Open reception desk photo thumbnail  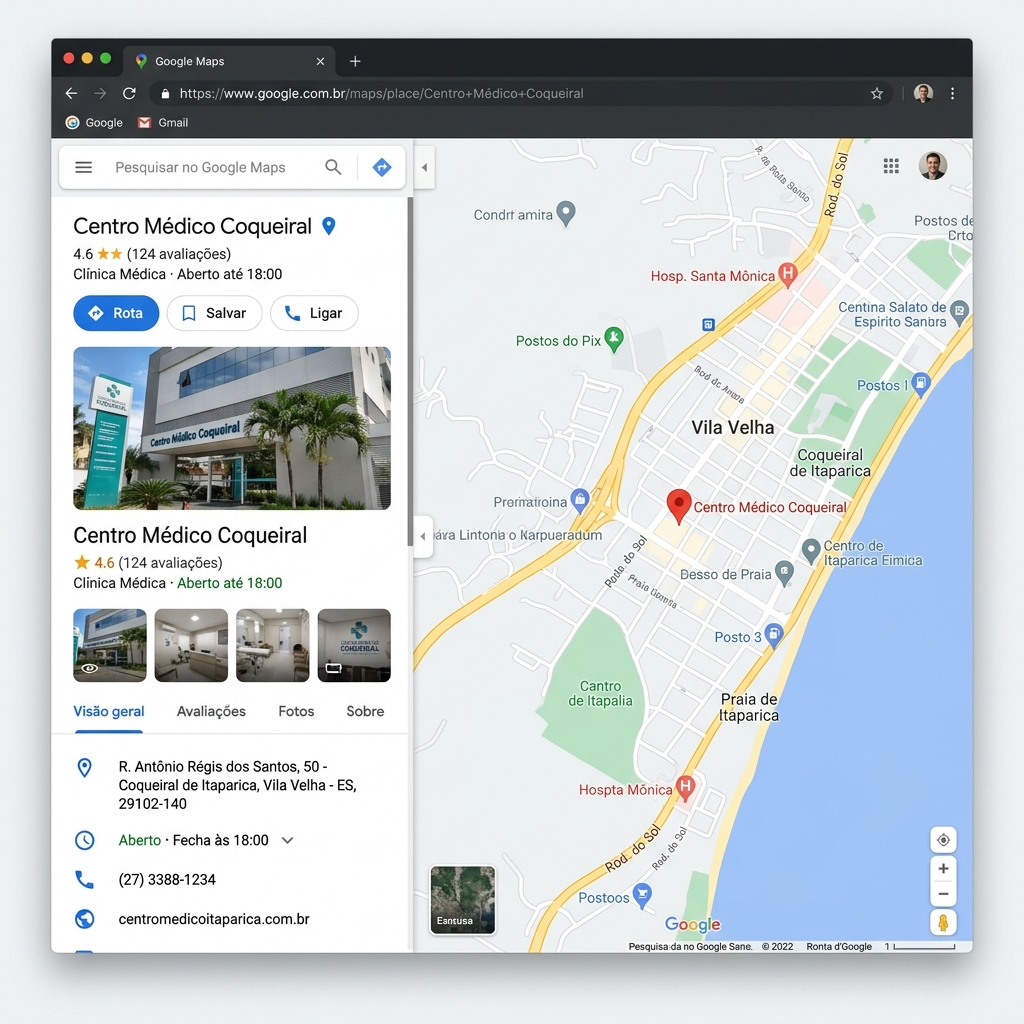(x=191, y=645)
